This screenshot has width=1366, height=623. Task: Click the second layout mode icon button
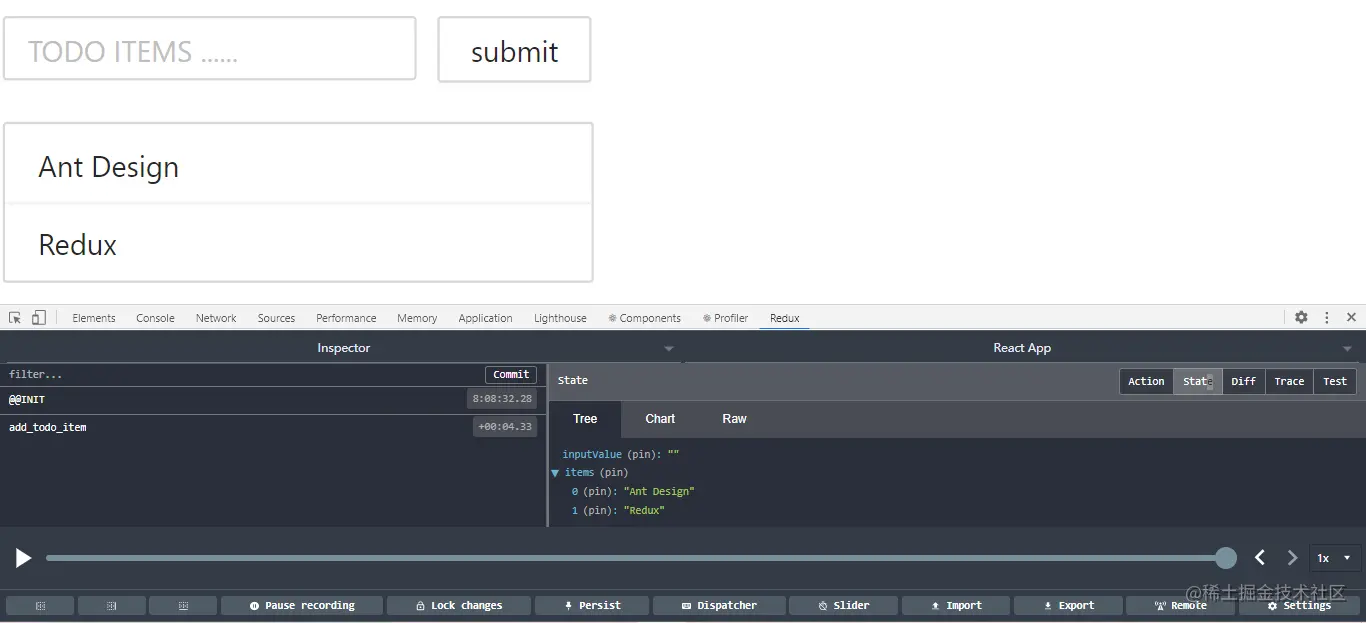point(111,605)
